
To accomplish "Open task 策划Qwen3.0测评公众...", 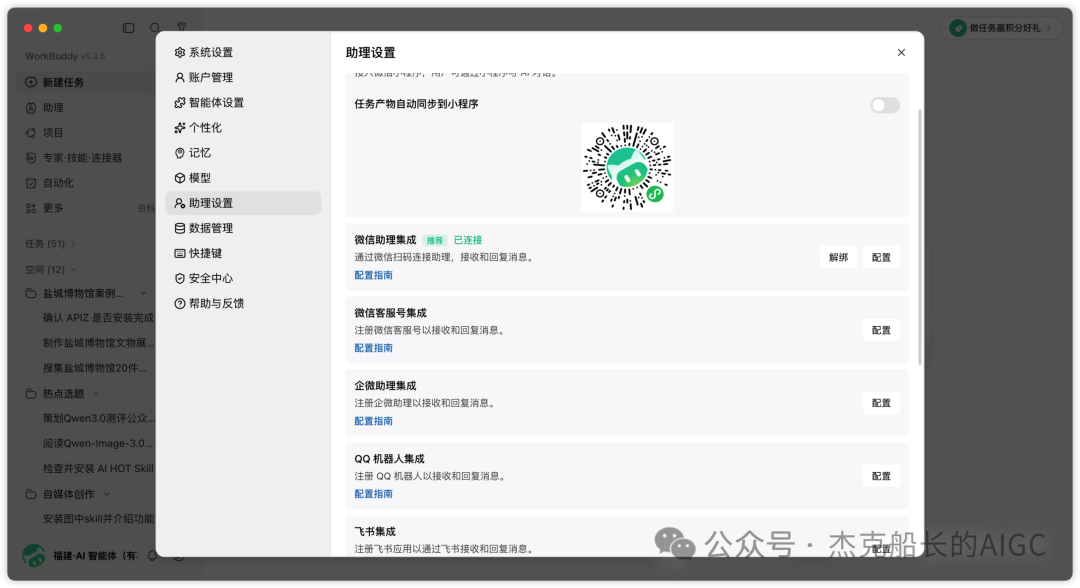I will 98,419.
